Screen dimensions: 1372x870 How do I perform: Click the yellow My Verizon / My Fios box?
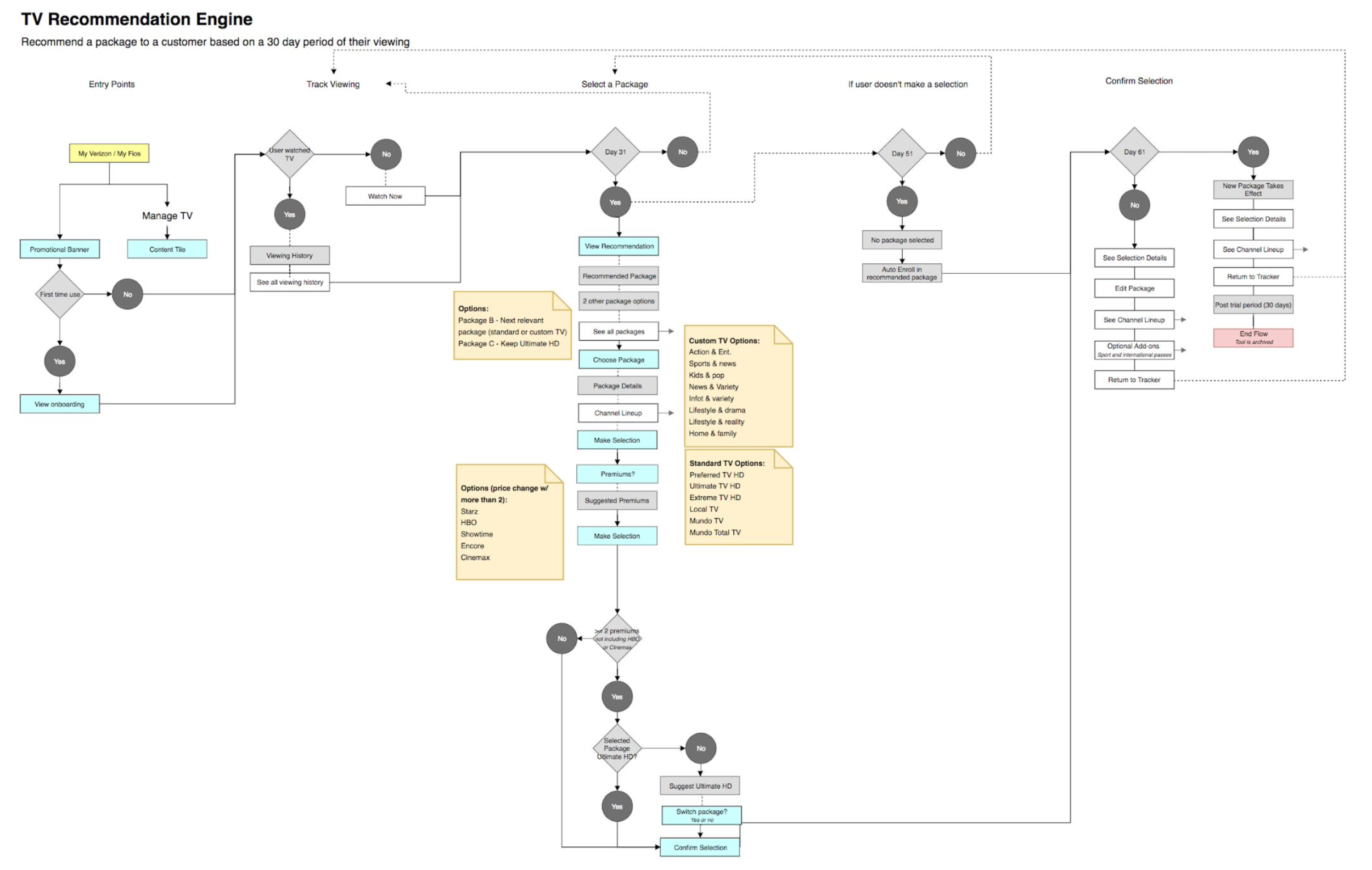[x=109, y=153]
